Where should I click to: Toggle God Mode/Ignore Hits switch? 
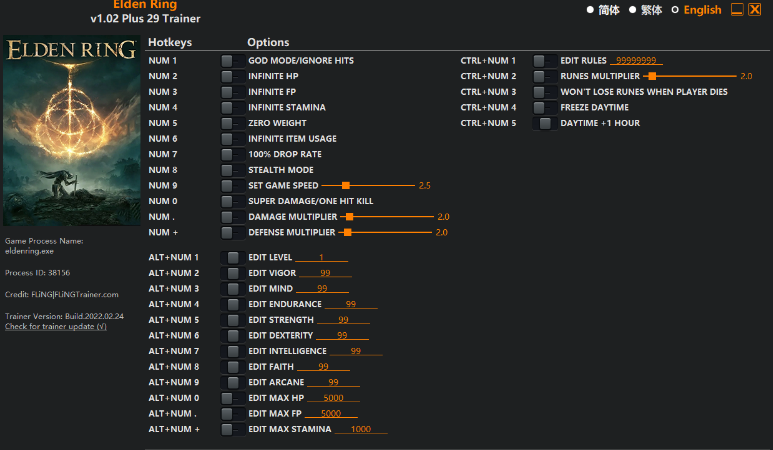pos(233,61)
